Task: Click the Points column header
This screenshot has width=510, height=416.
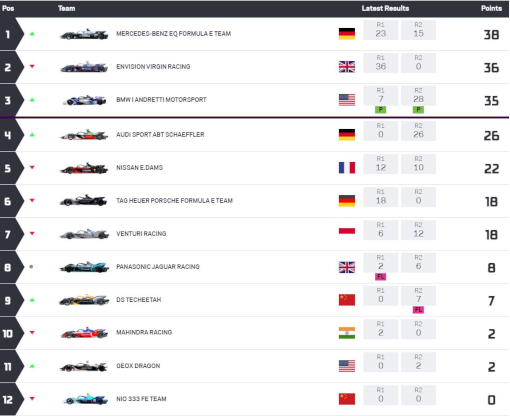Action: click(491, 8)
